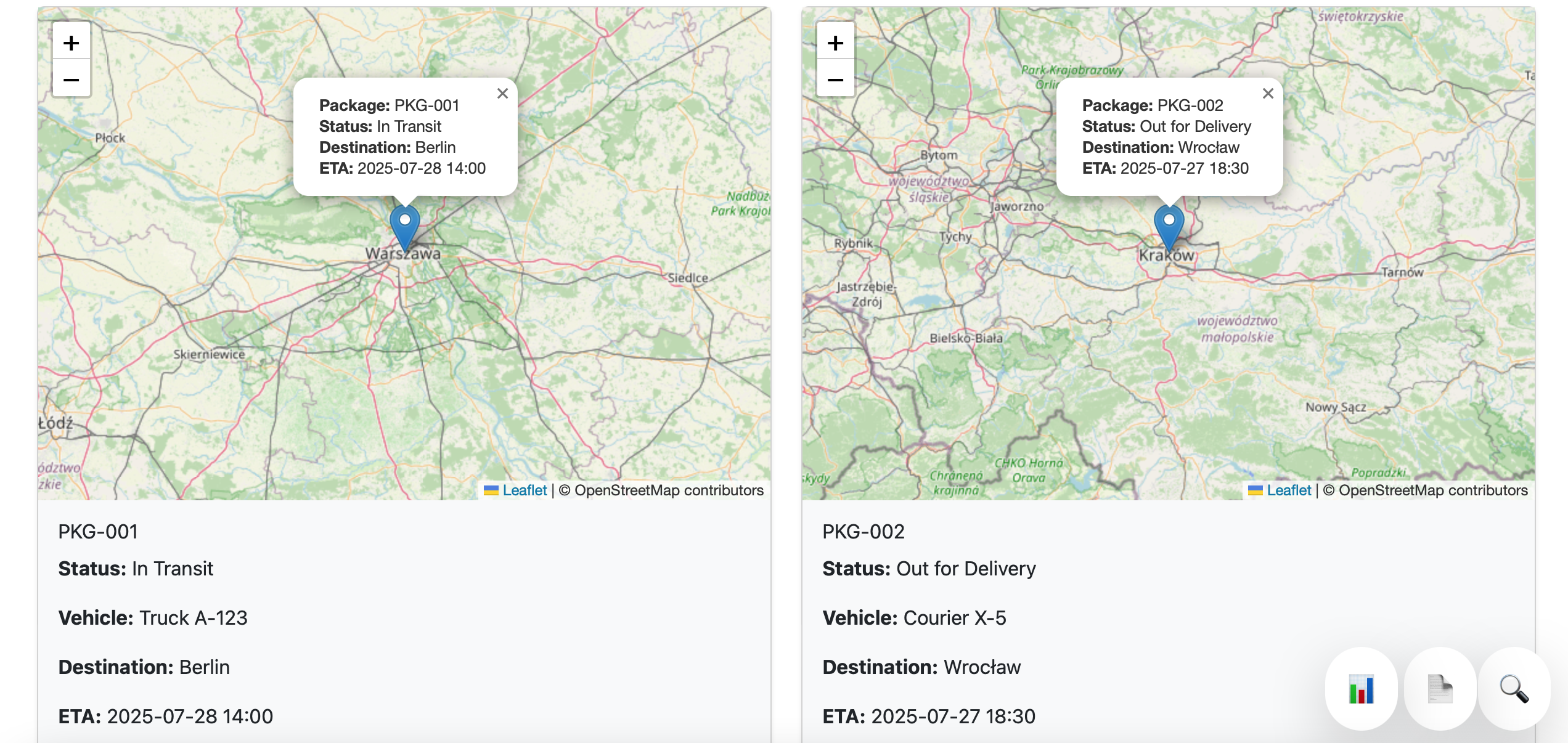Zoom in on the Kraków map
The height and width of the screenshot is (743, 1568).
pos(835,43)
